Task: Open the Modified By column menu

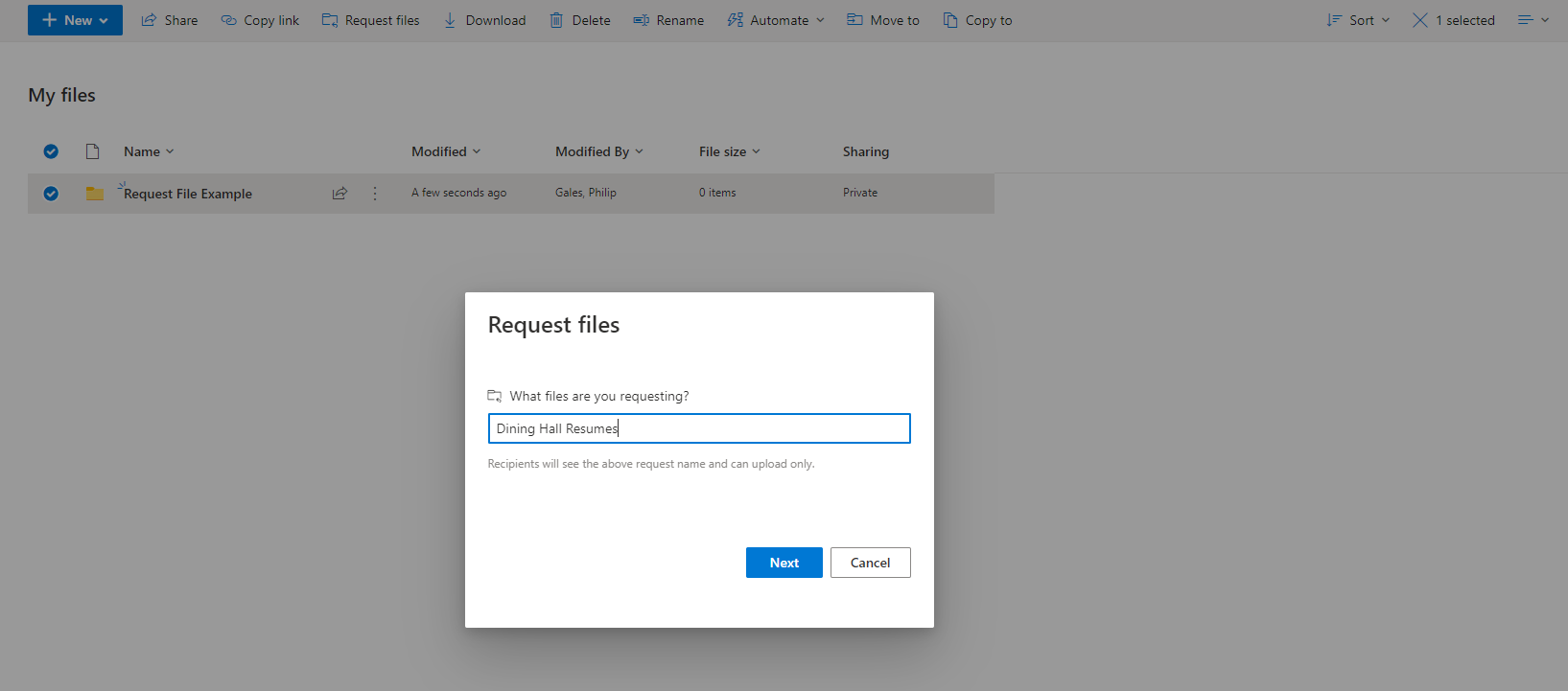Action: pyautogui.click(x=599, y=151)
